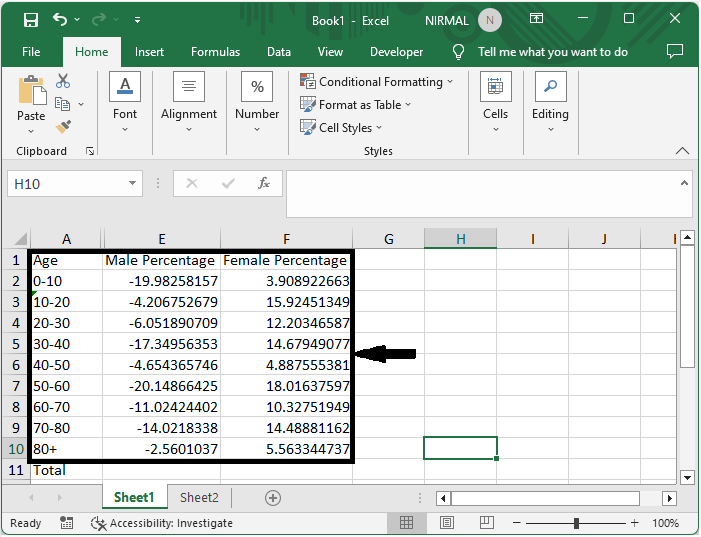Click the Format Painter brush icon
701x537 pixels.
pos(63,127)
